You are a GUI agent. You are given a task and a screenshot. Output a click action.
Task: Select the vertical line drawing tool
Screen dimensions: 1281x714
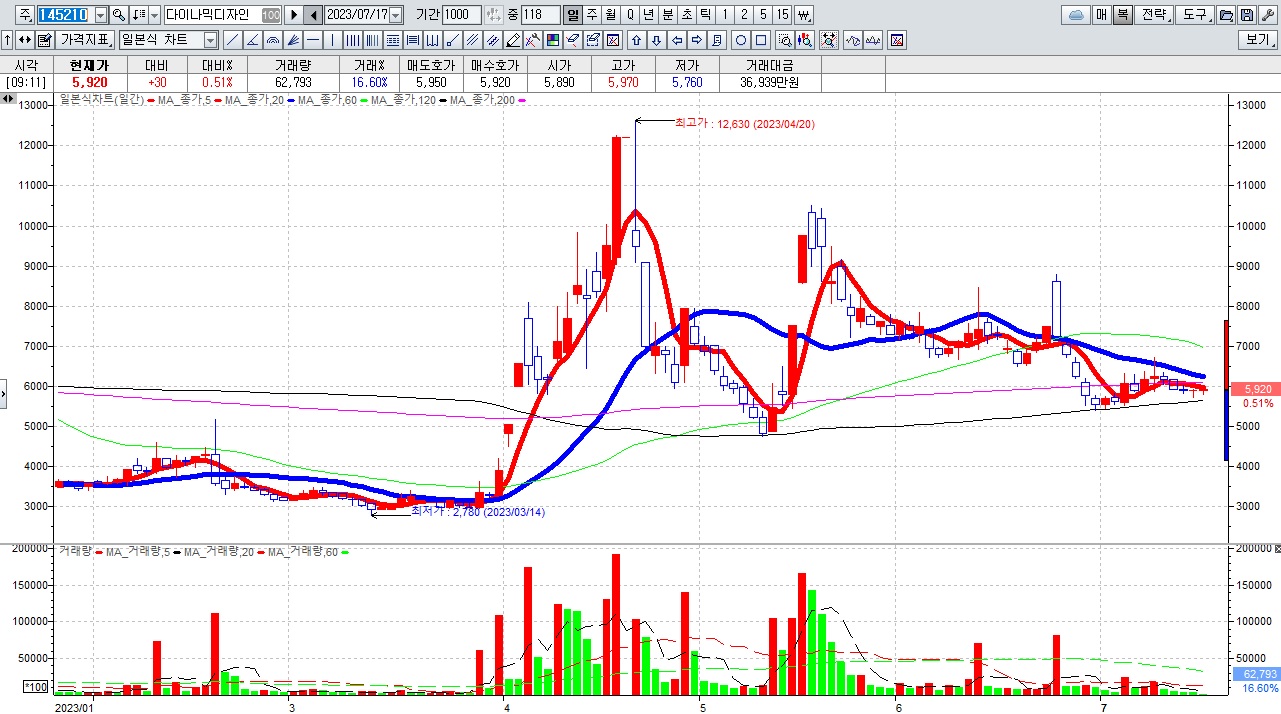pos(333,40)
